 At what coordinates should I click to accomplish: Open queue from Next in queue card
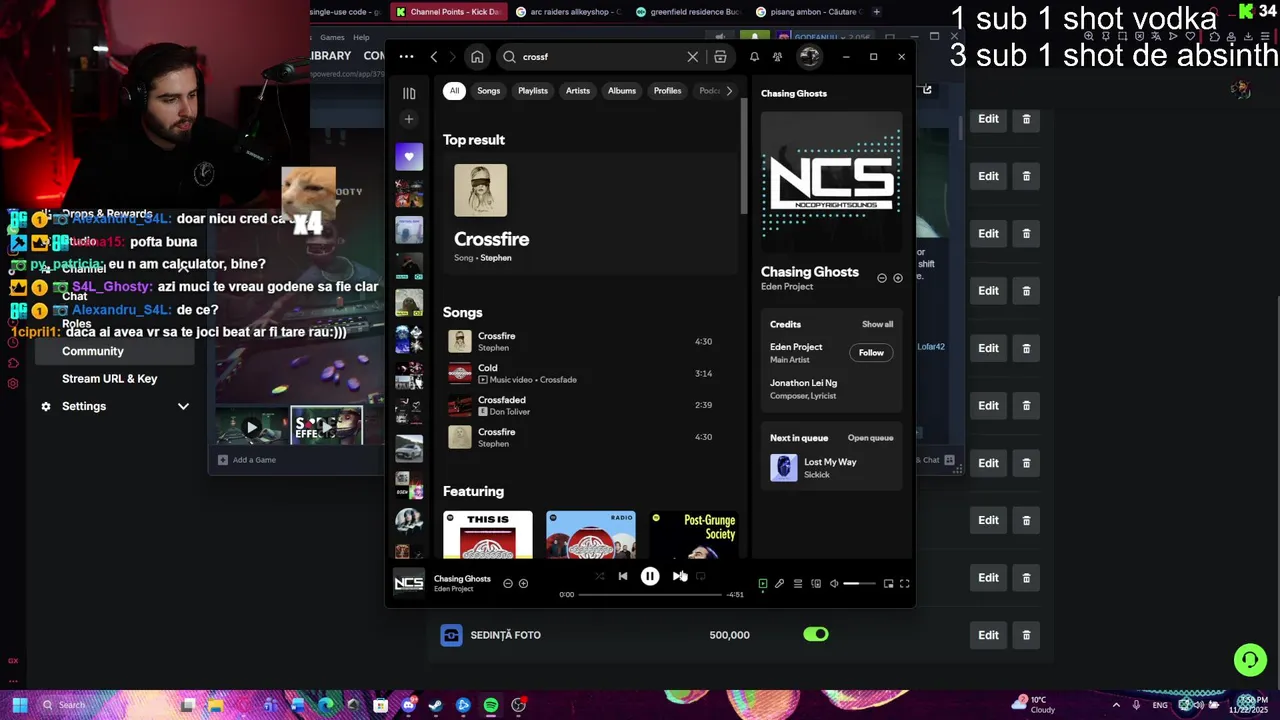(x=870, y=438)
